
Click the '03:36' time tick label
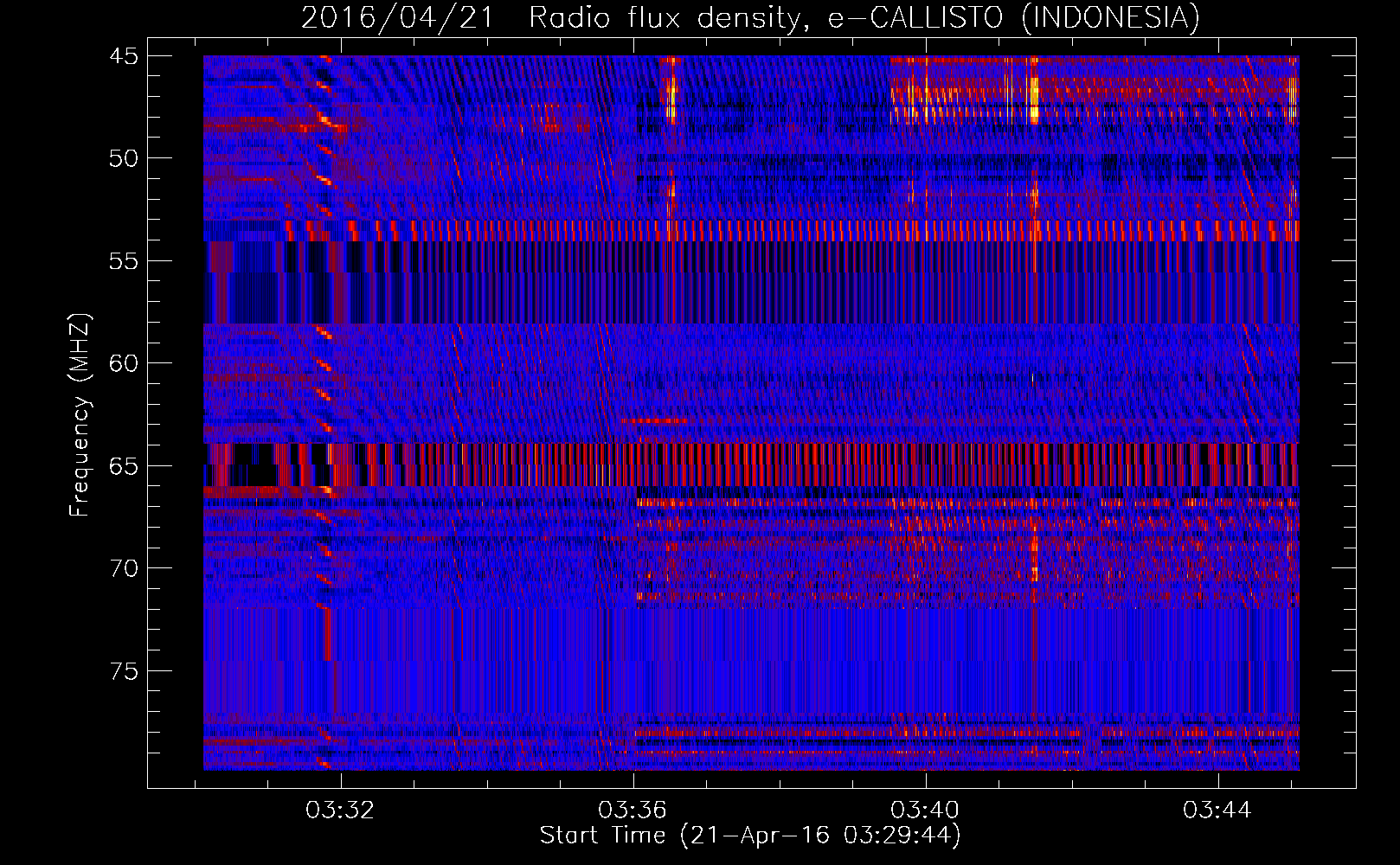coord(633,811)
